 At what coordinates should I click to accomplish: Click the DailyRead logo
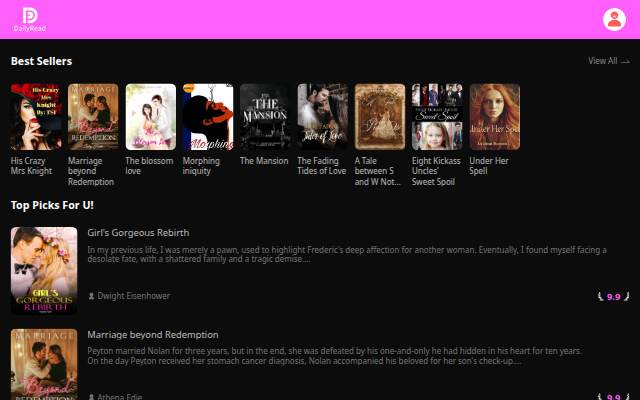[29, 19]
